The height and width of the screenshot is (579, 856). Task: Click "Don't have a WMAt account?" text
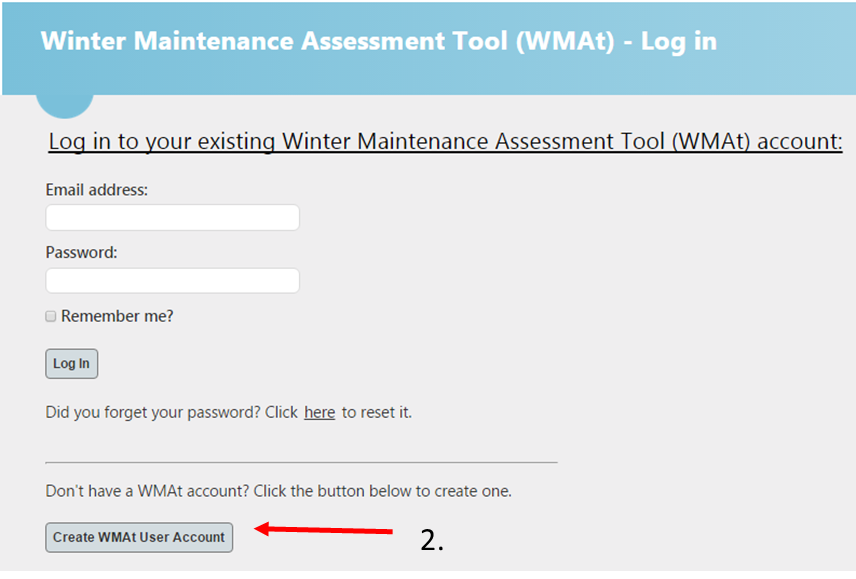(x=148, y=491)
